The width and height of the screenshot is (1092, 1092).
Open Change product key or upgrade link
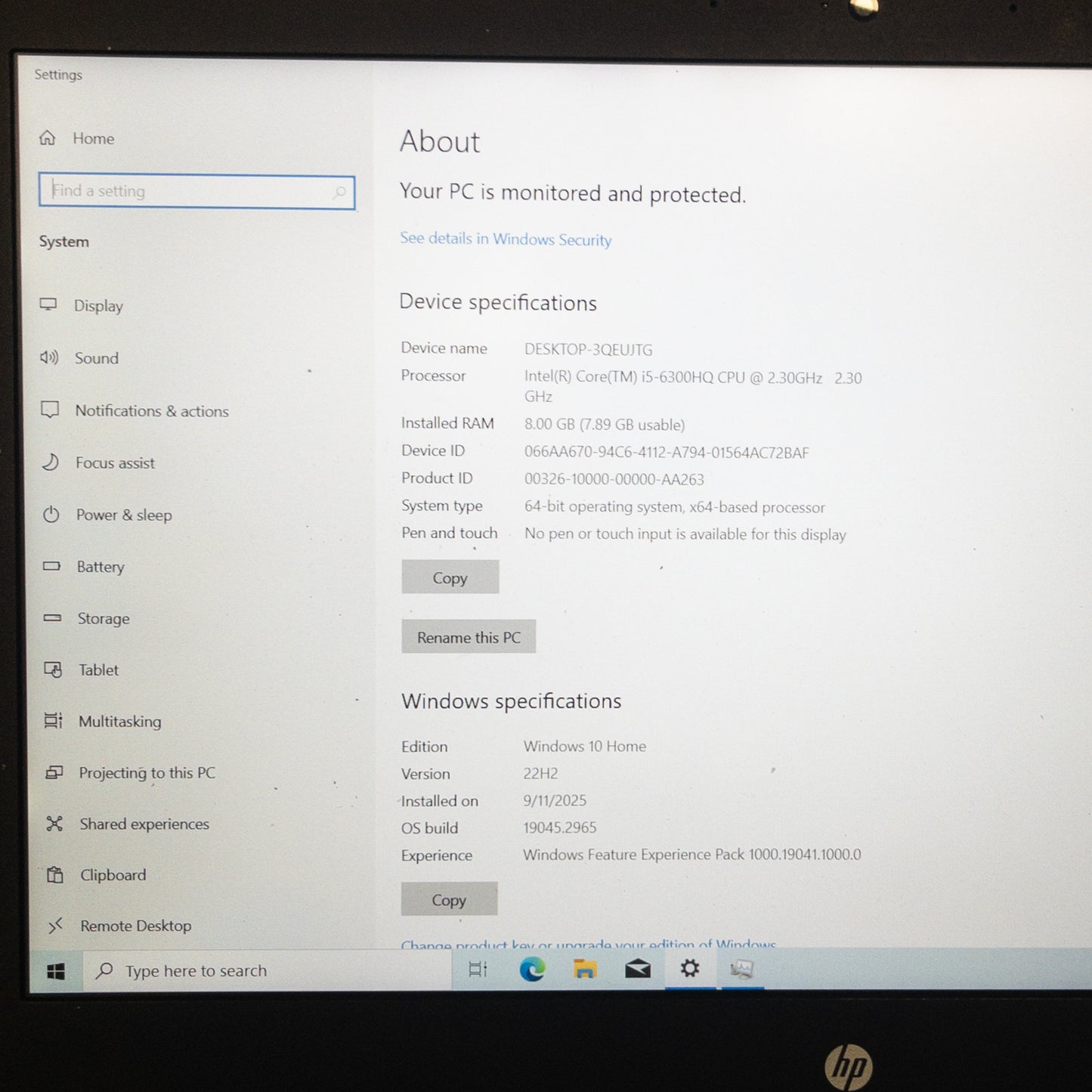(589, 944)
